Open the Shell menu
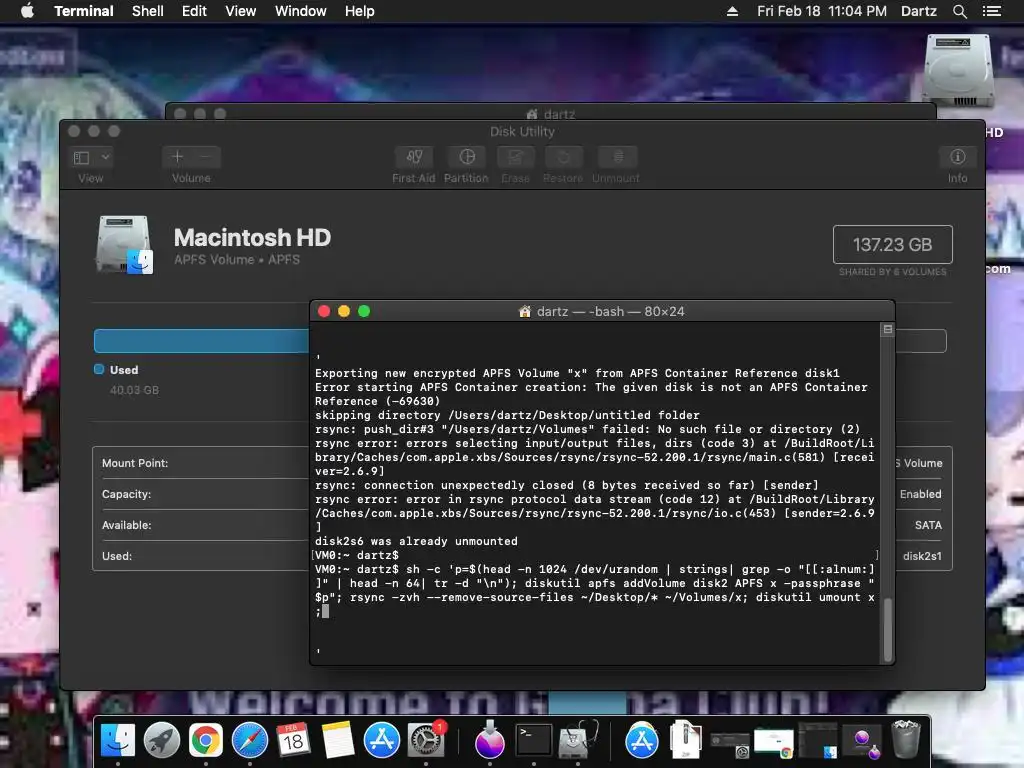 pyautogui.click(x=148, y=11)
